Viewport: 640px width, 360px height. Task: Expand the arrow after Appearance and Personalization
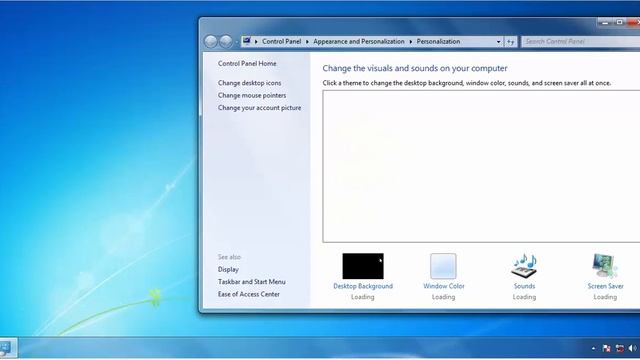[411, 42]
